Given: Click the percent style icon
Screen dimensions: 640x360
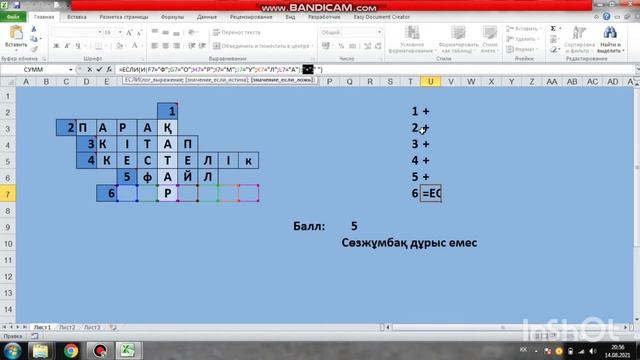Looking at the screenshot, I should click(341, 46).
